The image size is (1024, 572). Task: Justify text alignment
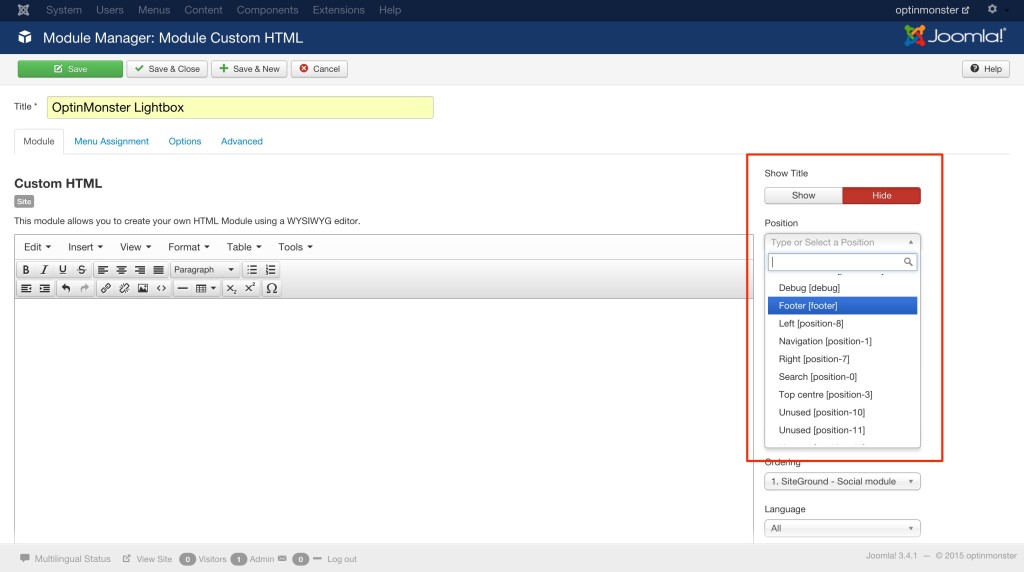pos(158,270)
